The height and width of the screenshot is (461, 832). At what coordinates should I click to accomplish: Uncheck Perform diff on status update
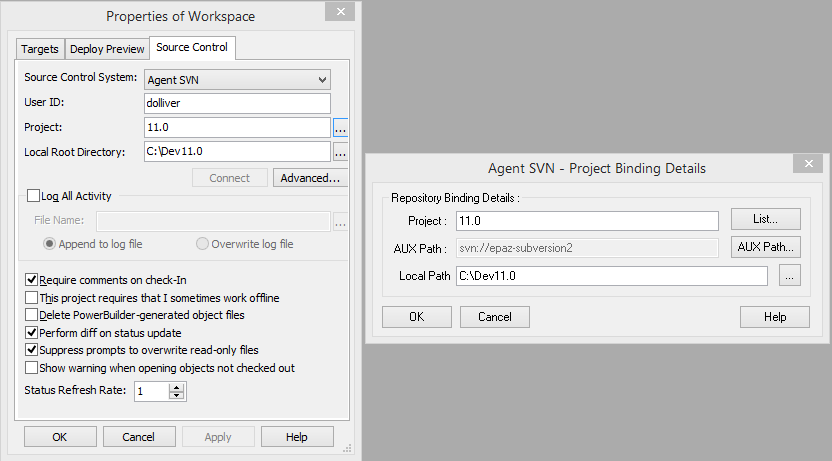(32, 333)
